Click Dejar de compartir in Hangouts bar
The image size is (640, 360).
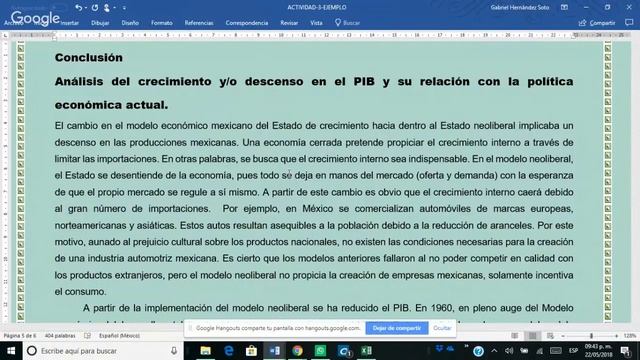pos(397,328)
